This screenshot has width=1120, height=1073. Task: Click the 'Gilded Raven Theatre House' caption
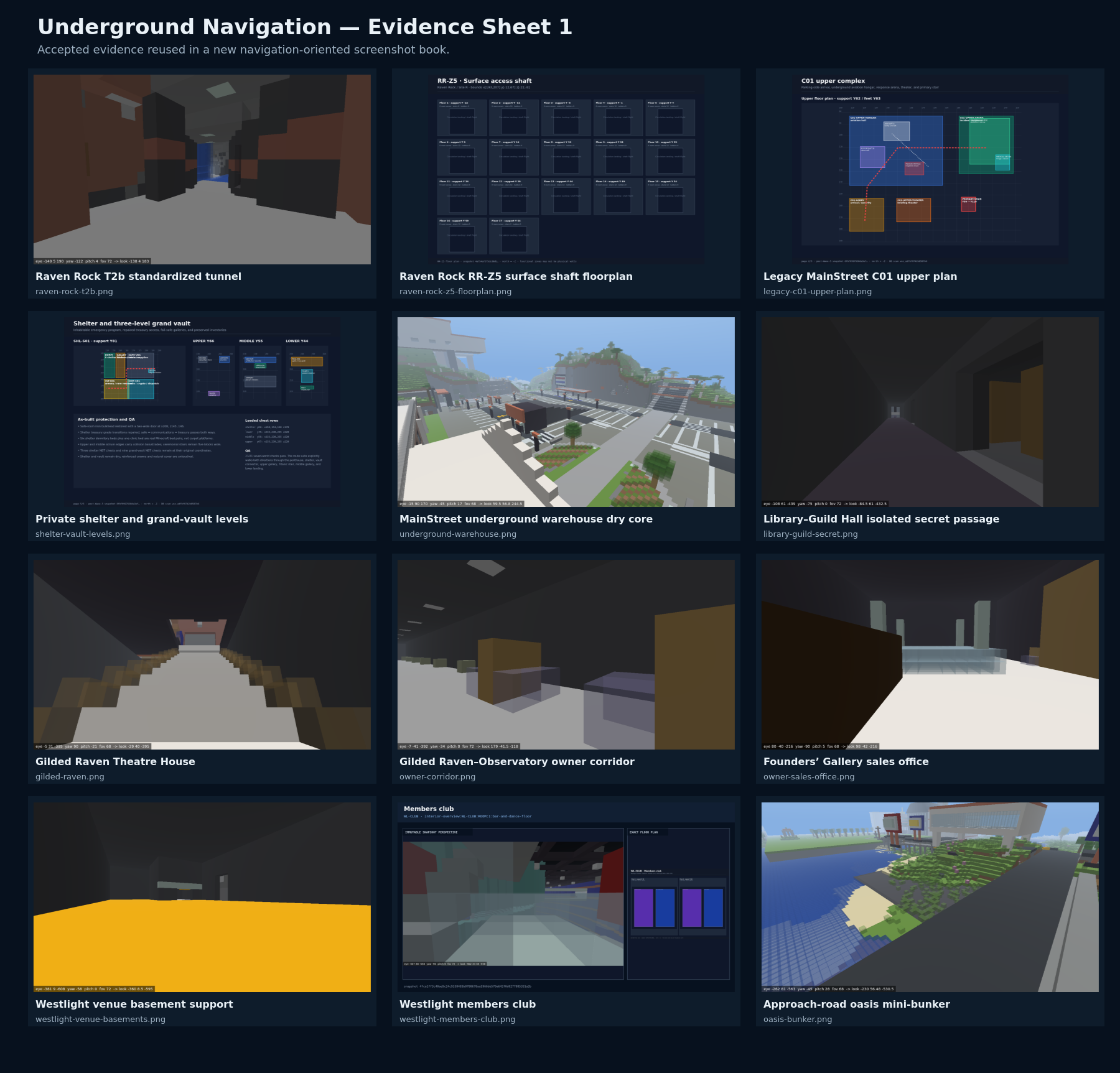click(115, 761)
